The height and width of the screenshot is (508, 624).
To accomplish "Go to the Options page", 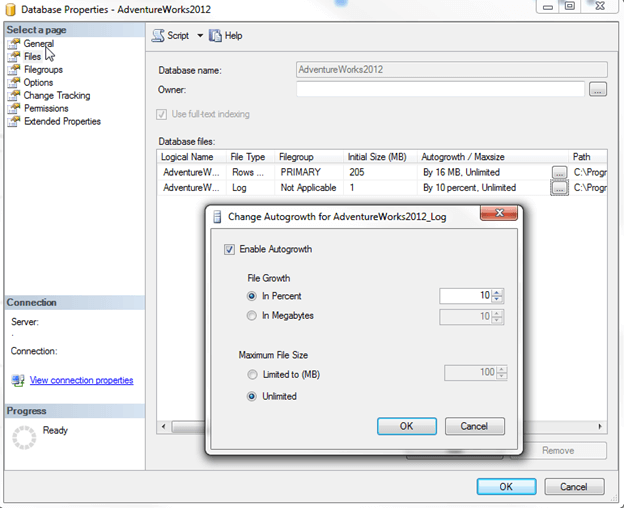I will tap(38, 82).
